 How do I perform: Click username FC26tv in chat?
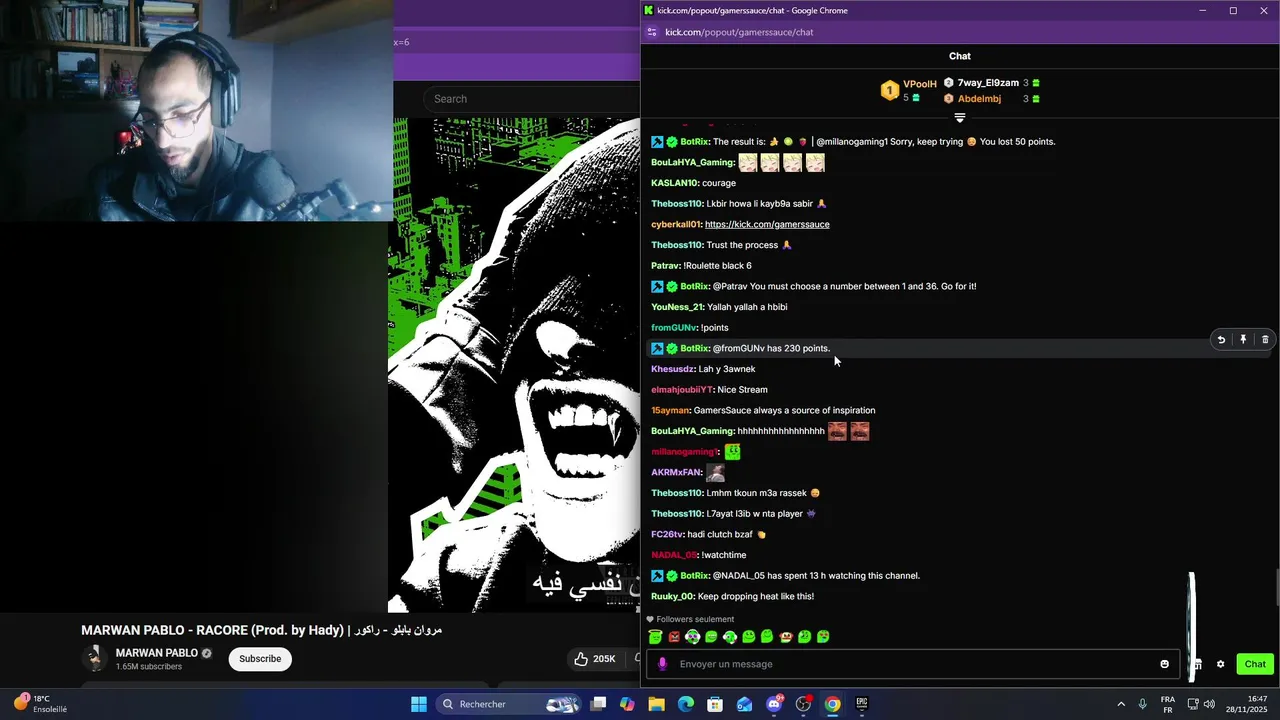tap(667, 534)
